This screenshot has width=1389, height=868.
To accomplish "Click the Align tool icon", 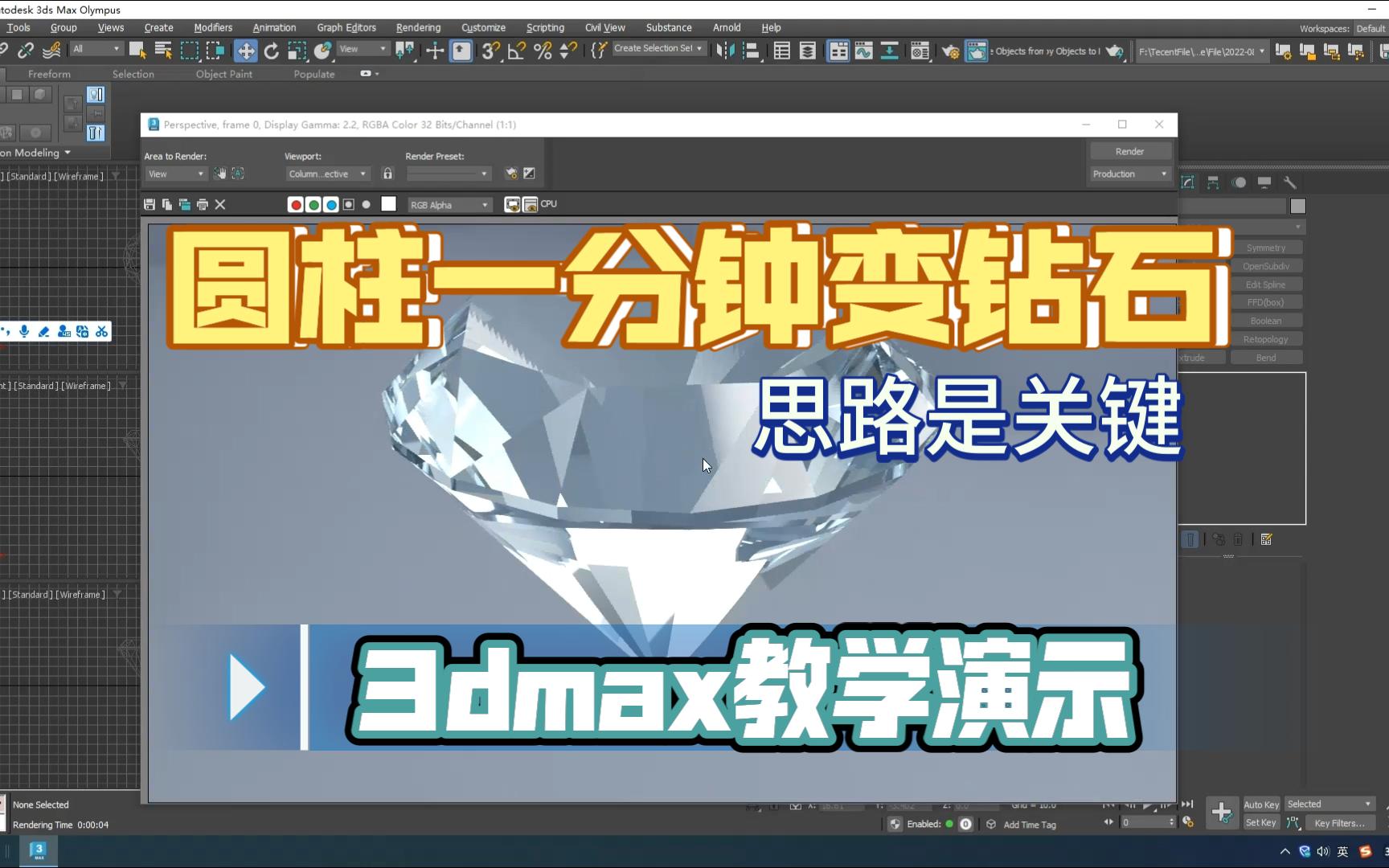I will 752,51.
